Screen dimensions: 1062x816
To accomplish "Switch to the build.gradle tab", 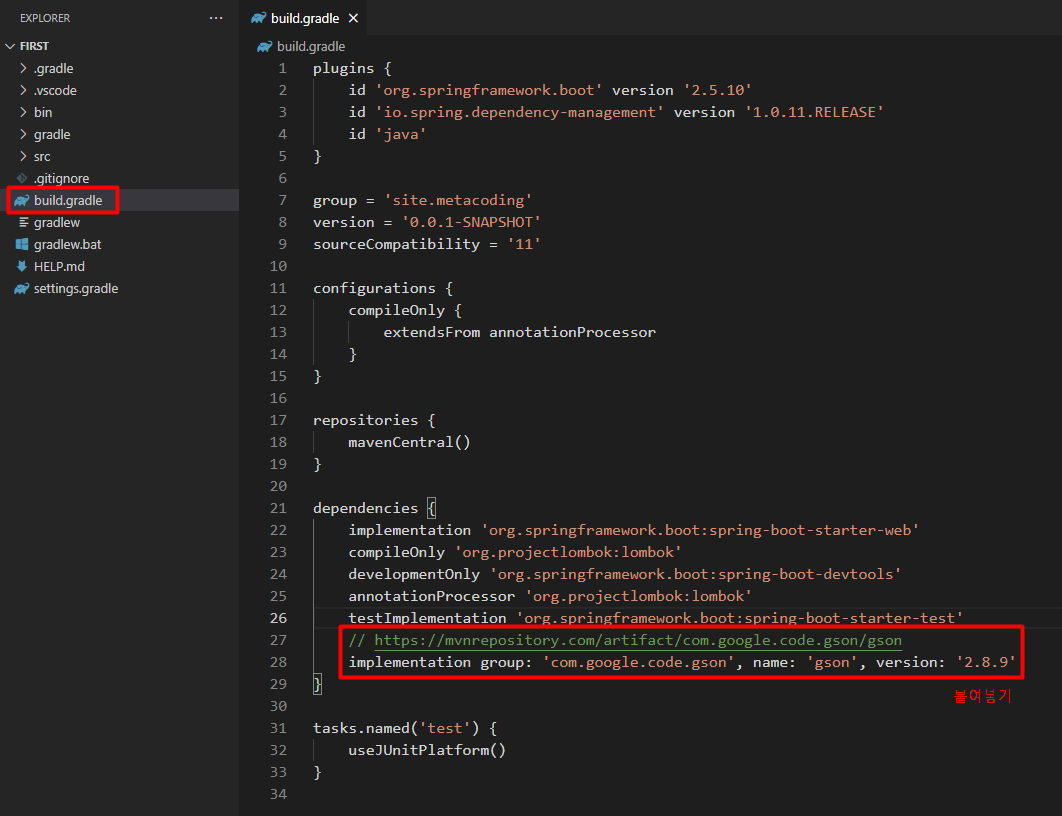I will pyautogui.click(x=304, y=18).
